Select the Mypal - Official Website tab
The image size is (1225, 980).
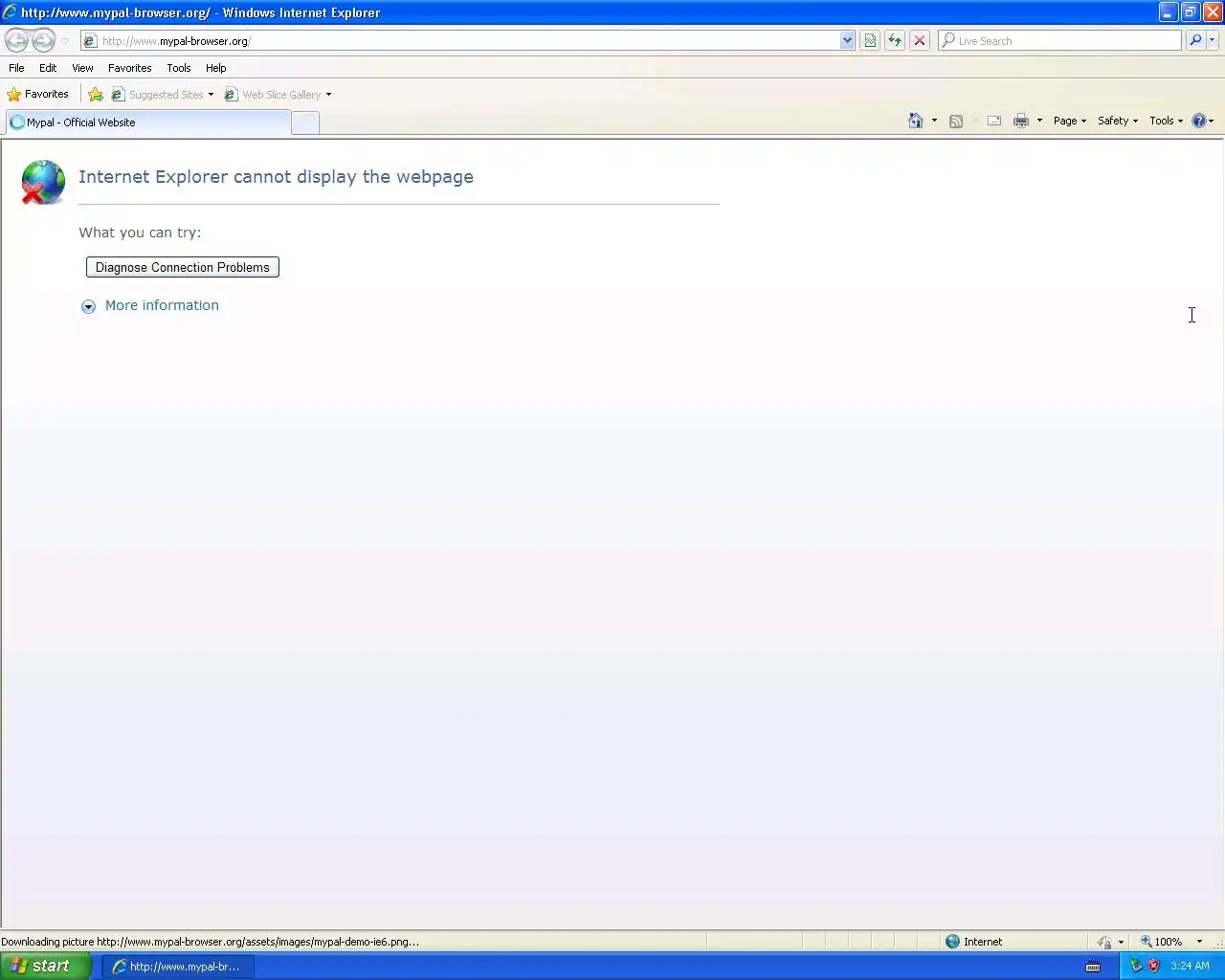pos(148,122)
